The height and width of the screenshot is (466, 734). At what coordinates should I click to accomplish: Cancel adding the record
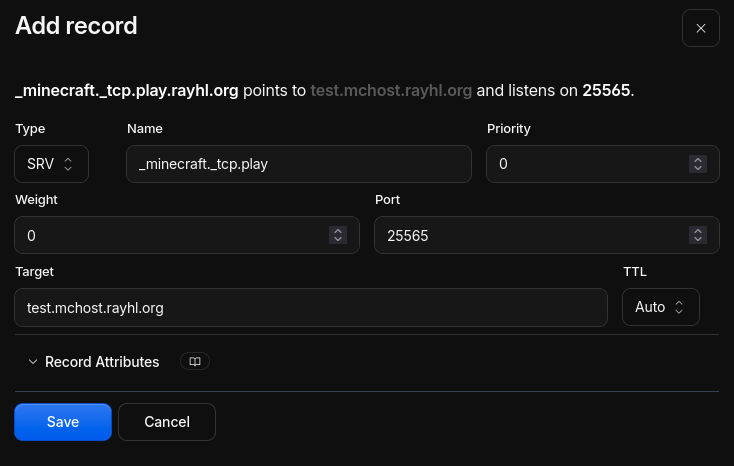point(167,422)
